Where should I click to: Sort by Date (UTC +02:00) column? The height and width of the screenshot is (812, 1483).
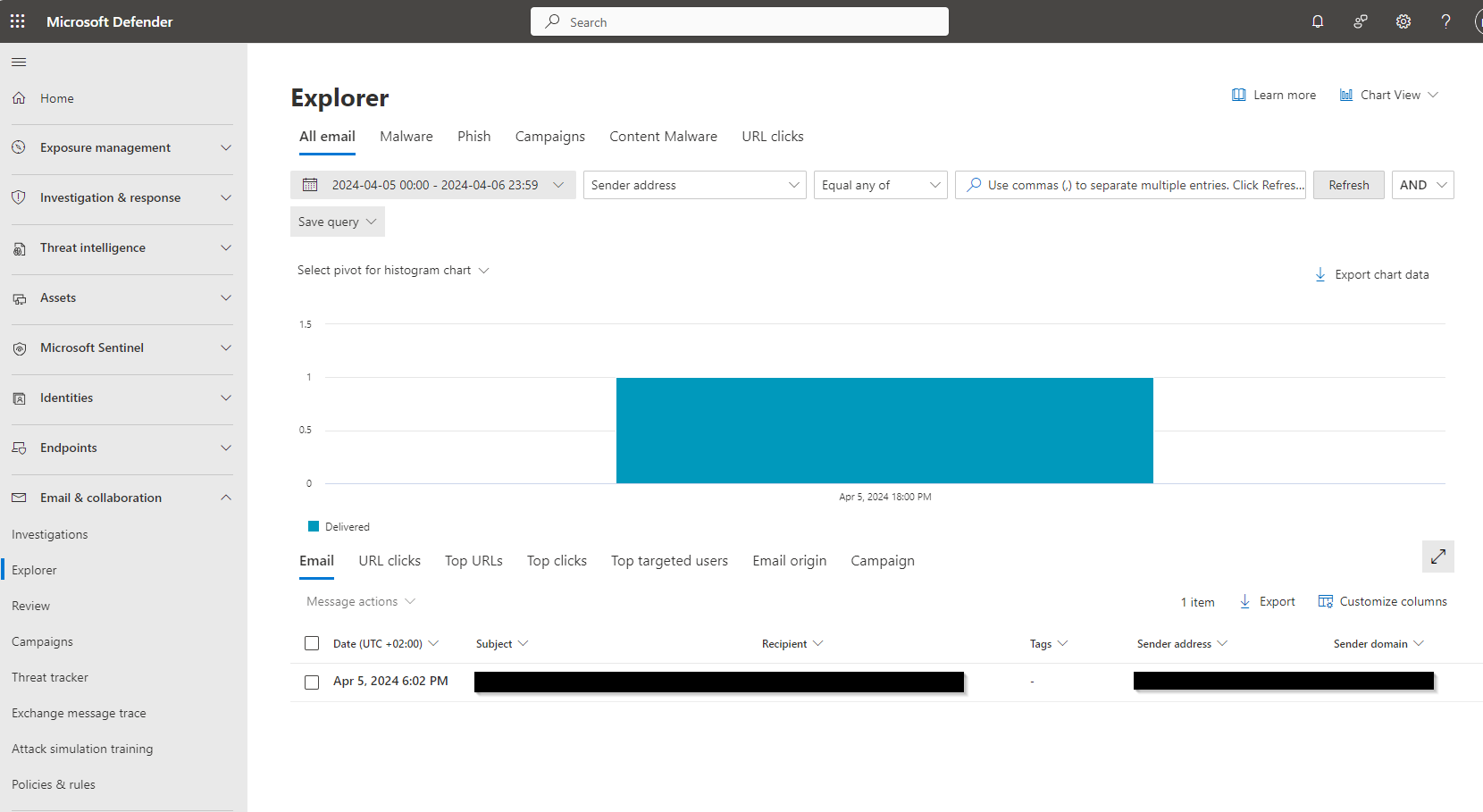386,644
